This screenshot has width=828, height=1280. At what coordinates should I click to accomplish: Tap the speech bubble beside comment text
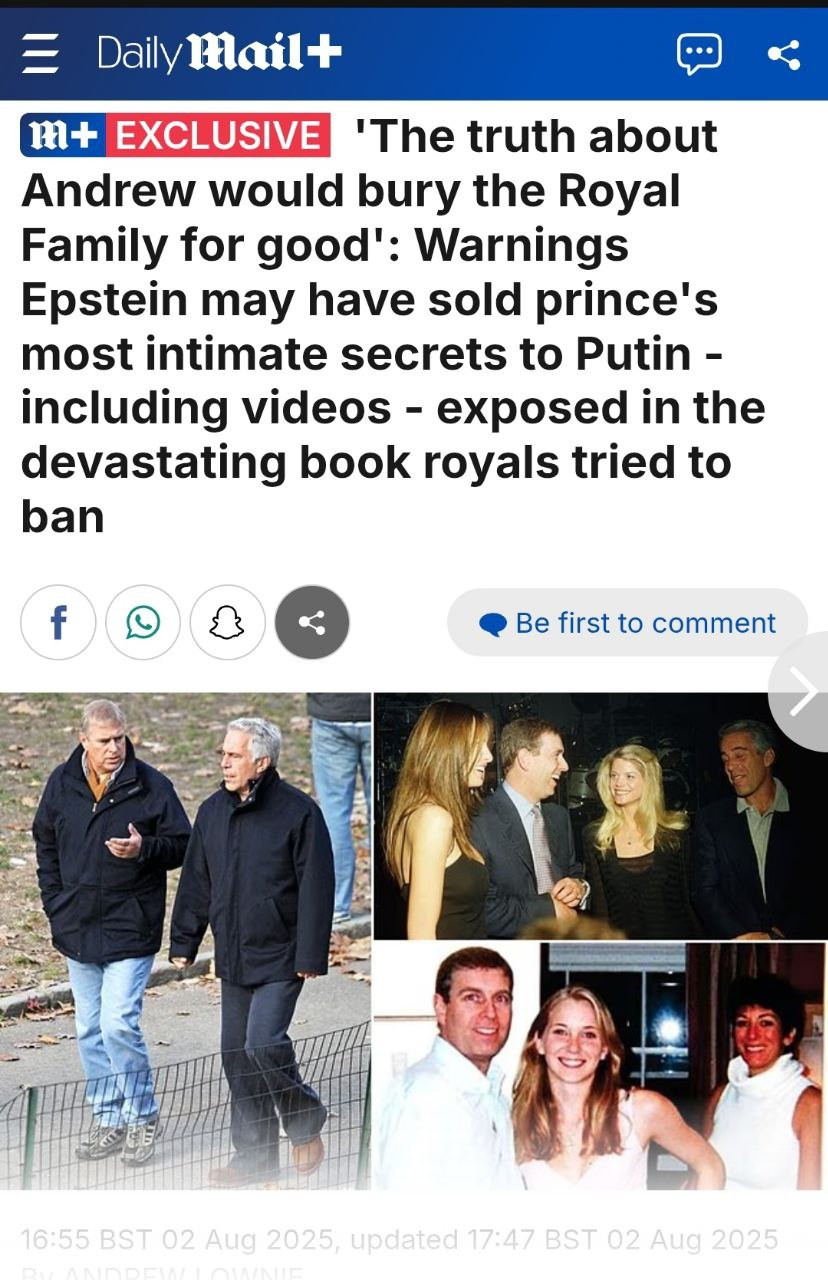(x=493, y=625)
